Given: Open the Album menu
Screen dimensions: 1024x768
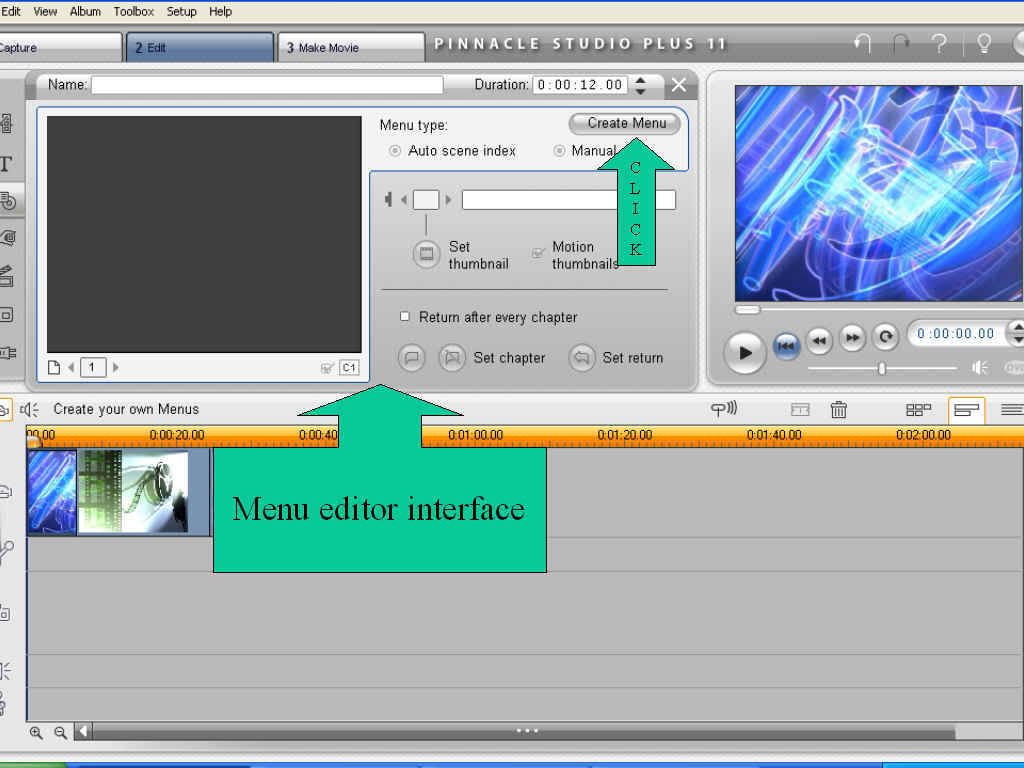Looking at the screenshot, I should [85, 11].
